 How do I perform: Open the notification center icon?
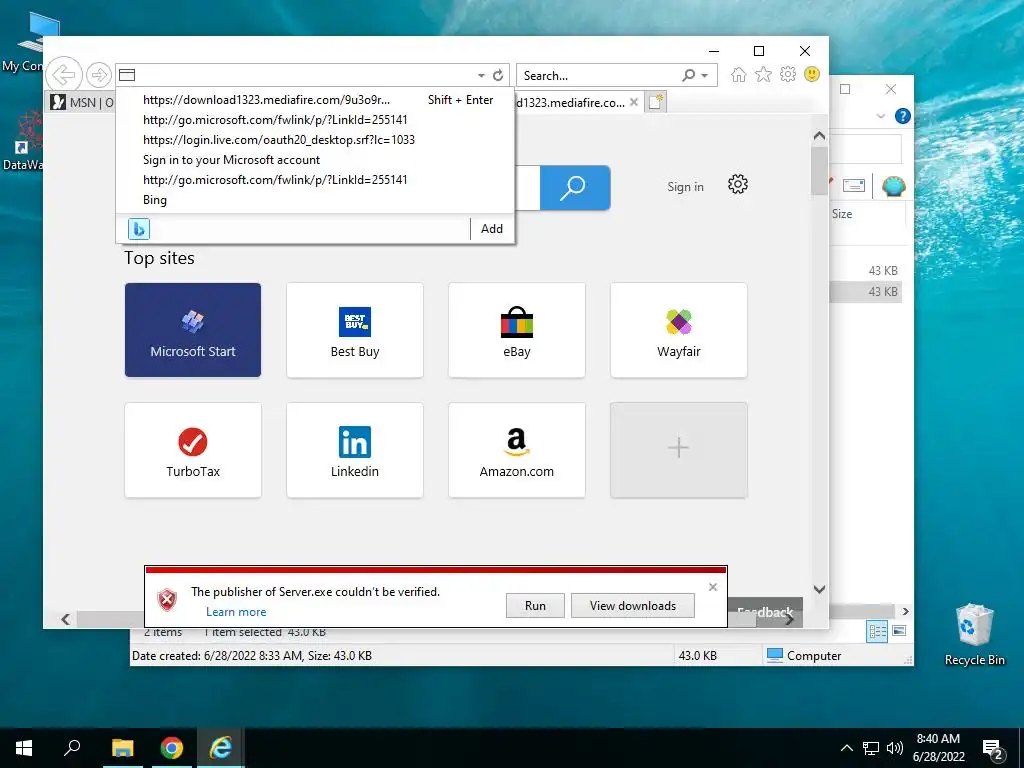(x=993, y=750)
